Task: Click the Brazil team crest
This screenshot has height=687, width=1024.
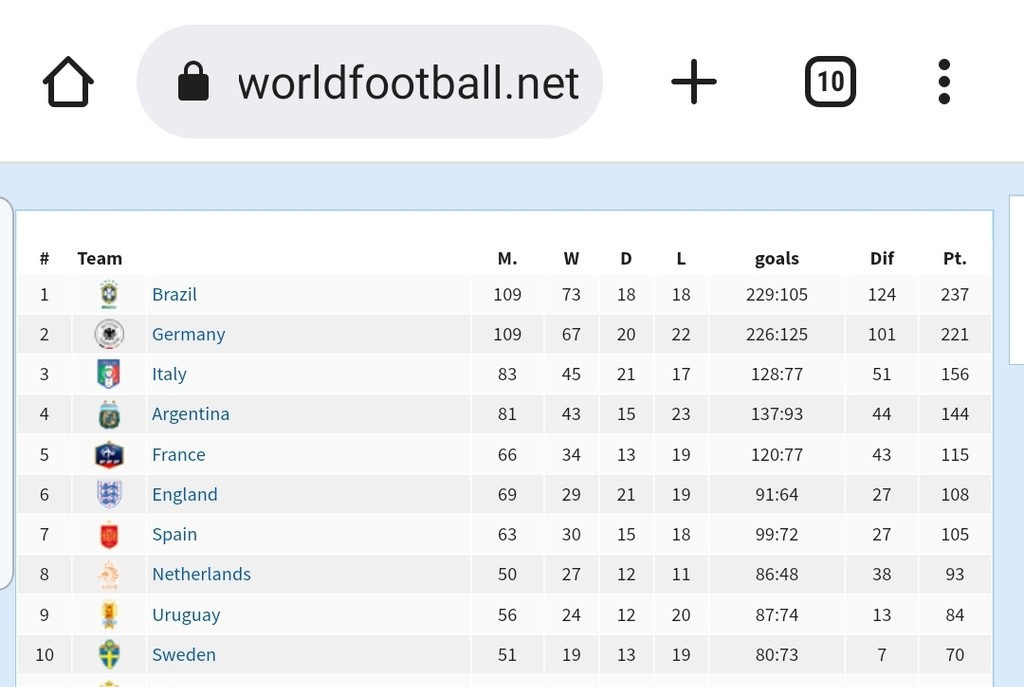Action: click(x=109, y=294)
